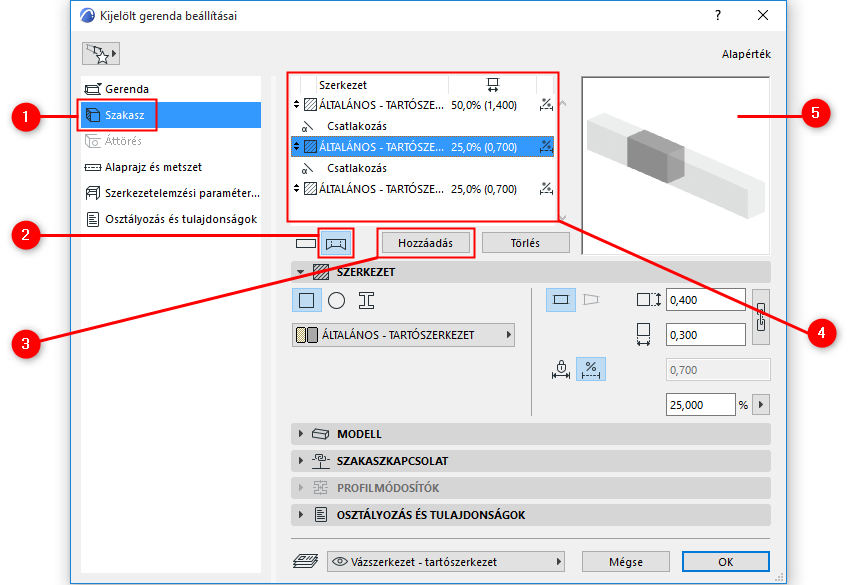
Task: Click the disabled Áttörés page item
Action: point(171,141)
